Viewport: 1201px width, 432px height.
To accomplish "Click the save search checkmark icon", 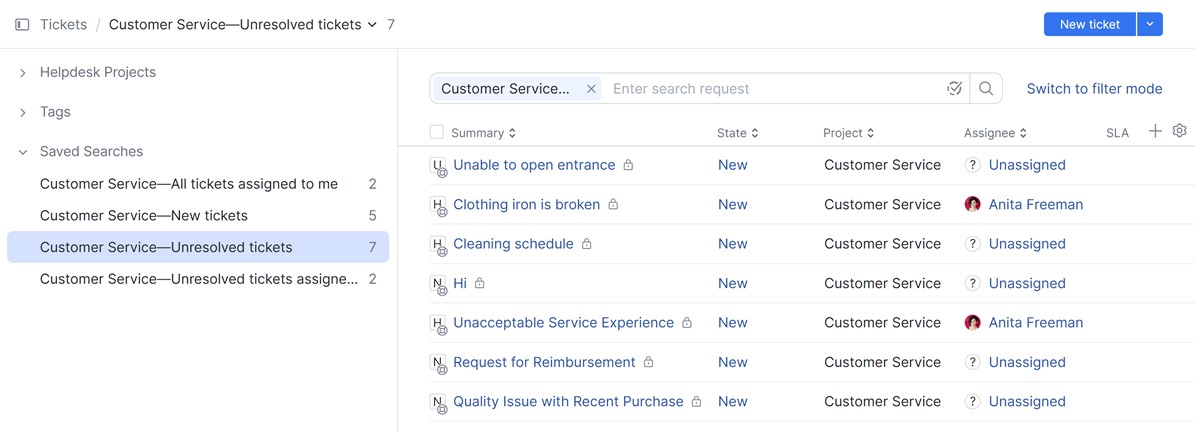I will pos(955,89).
